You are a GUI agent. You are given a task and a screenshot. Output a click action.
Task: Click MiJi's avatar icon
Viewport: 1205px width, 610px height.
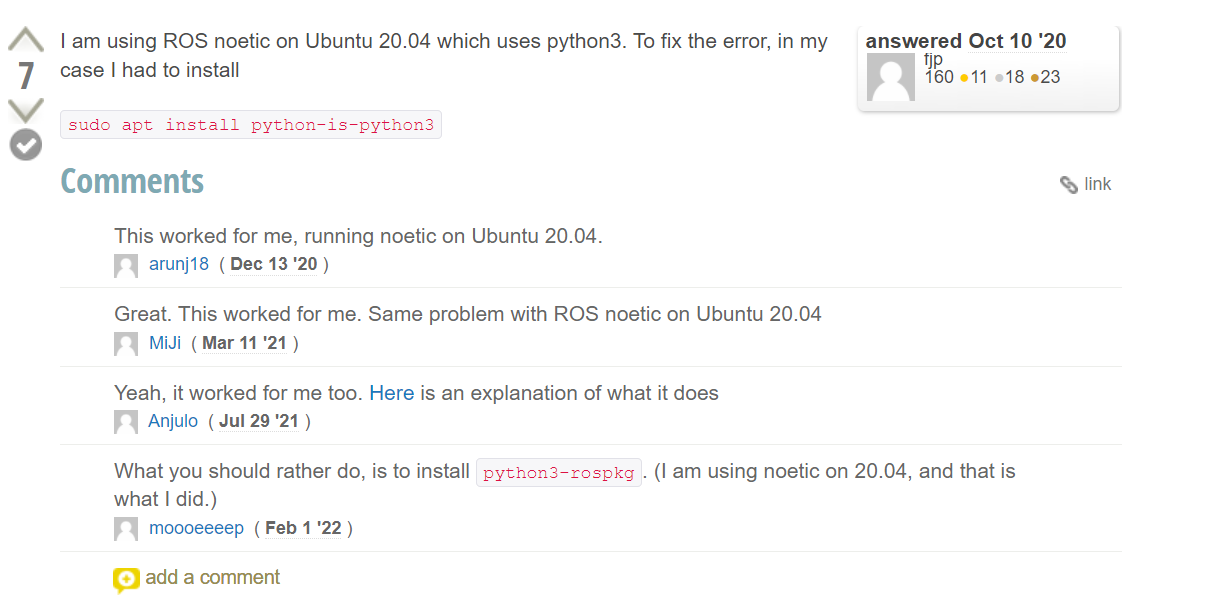tap(126, 344)
